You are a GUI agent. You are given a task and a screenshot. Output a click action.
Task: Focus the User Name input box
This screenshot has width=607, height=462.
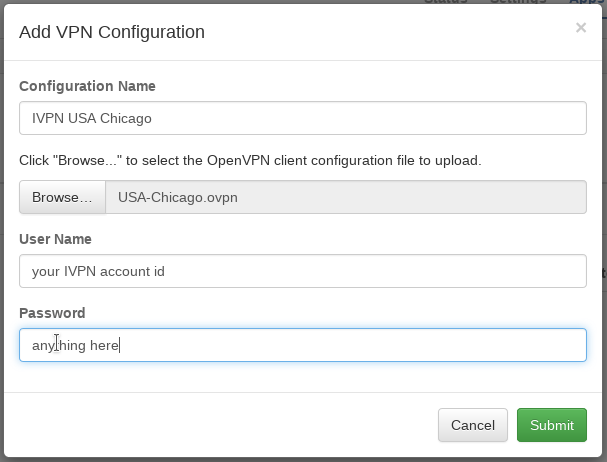pyautogui.click(x=302, y=270)
